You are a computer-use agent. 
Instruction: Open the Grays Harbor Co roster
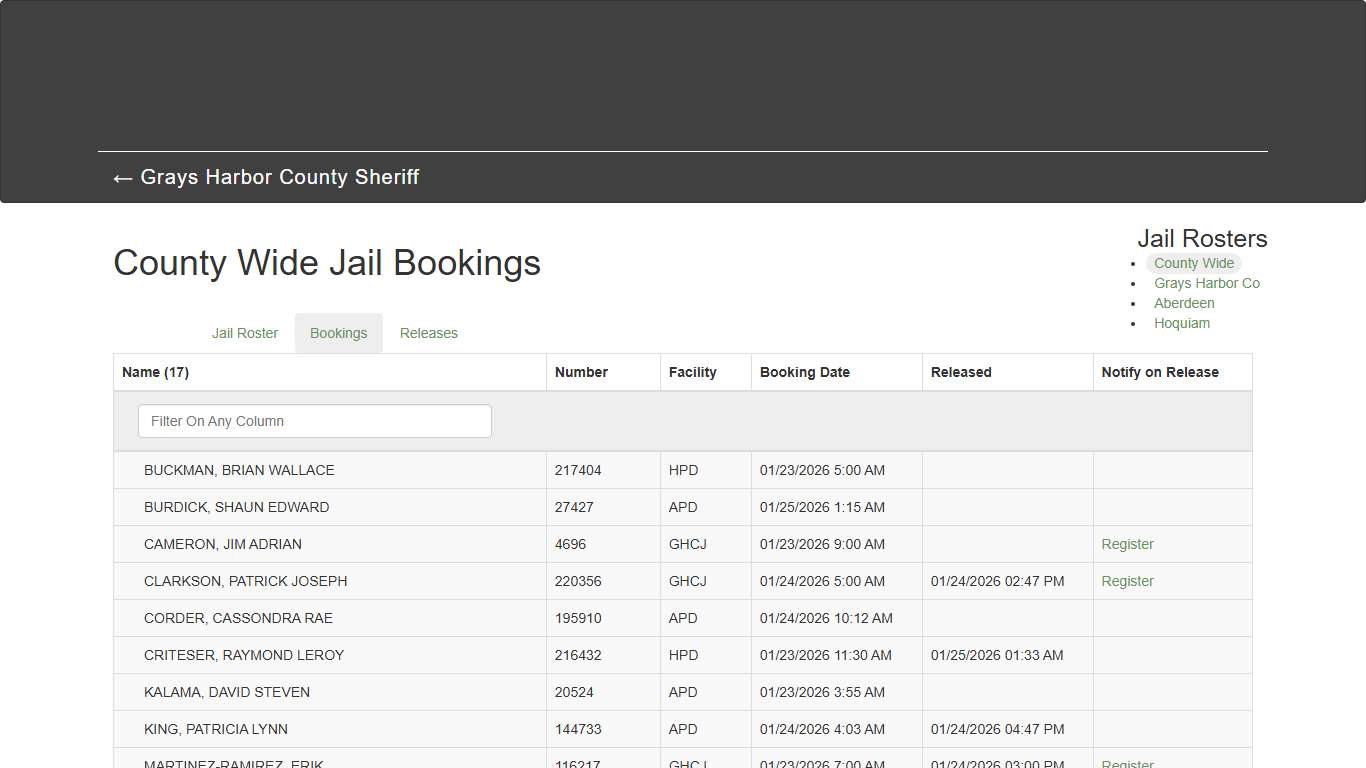tap(1207, 283)
